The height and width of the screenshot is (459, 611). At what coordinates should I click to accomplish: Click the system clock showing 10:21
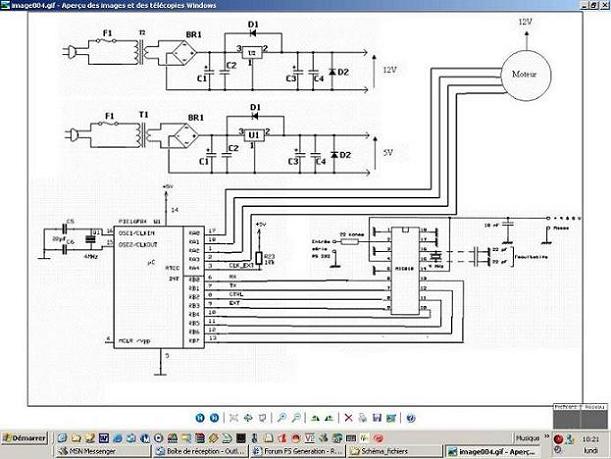click(x=590, y=439)
